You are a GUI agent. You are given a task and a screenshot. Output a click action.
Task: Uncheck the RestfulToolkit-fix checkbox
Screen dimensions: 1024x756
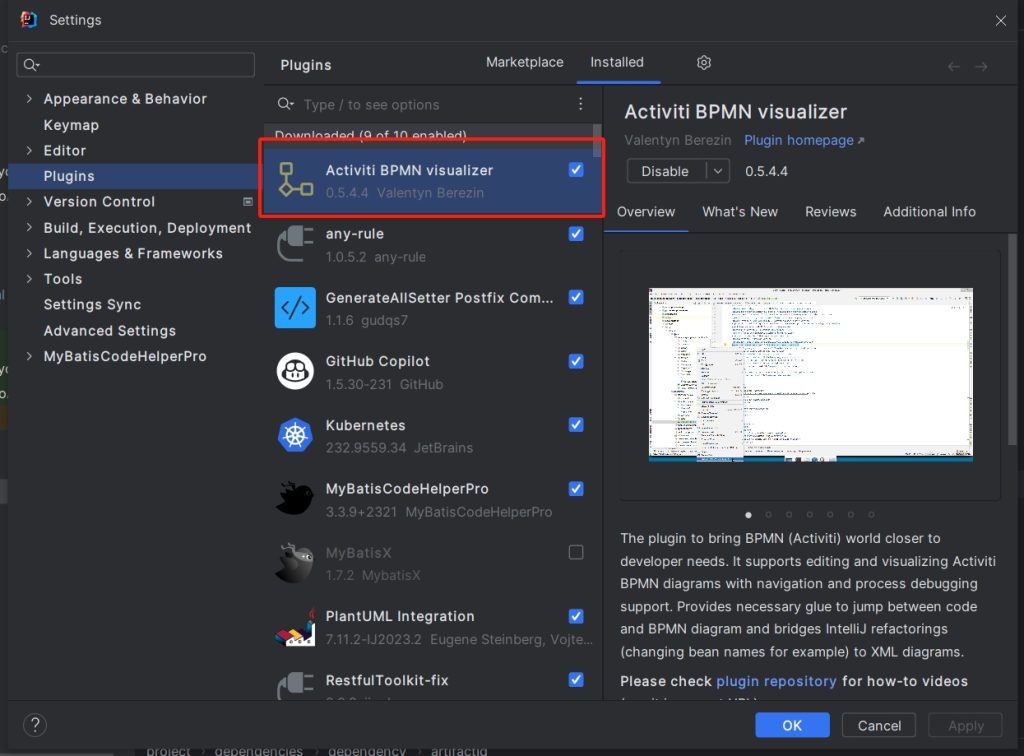tap(576, 680)
